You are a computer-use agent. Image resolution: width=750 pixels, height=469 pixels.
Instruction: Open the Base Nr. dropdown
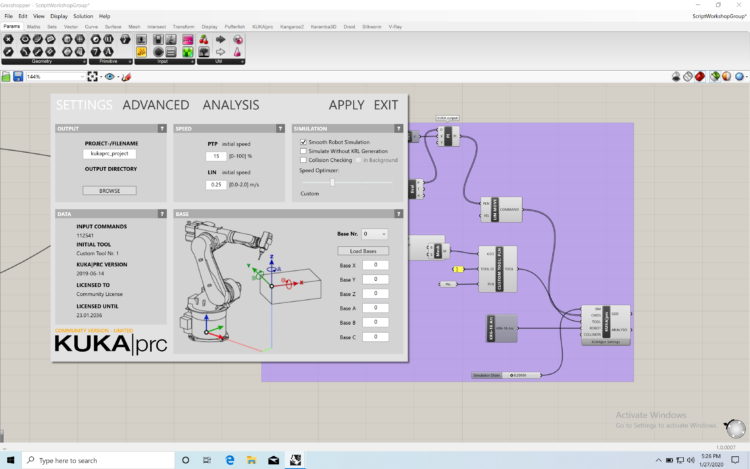(375, 234)
